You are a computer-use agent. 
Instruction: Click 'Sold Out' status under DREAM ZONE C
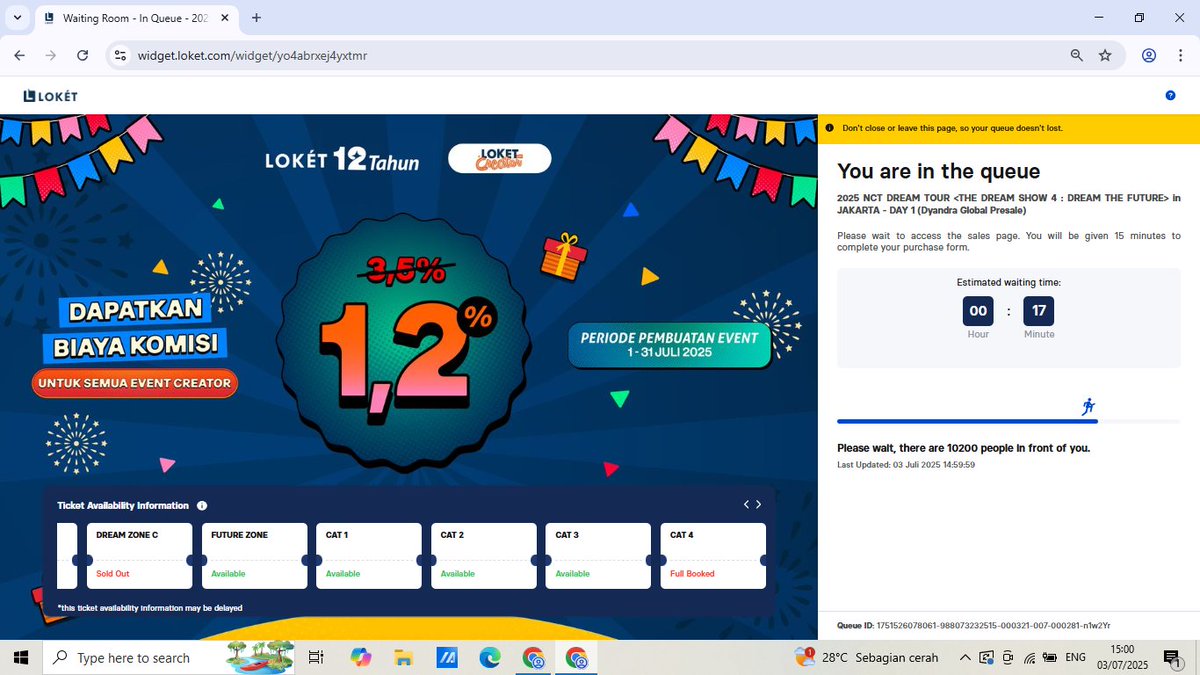113,574
